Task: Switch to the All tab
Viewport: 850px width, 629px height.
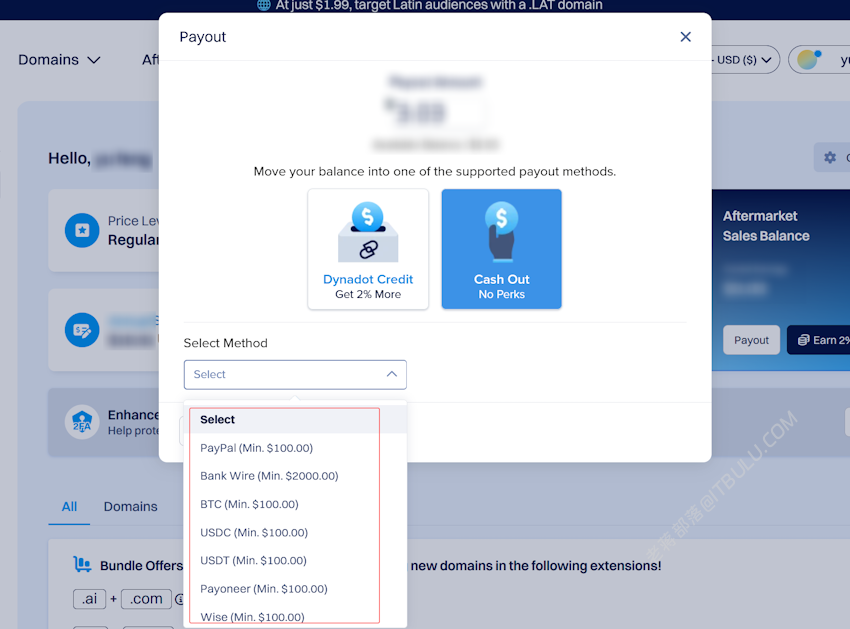Action: click(x=69, y=506)
